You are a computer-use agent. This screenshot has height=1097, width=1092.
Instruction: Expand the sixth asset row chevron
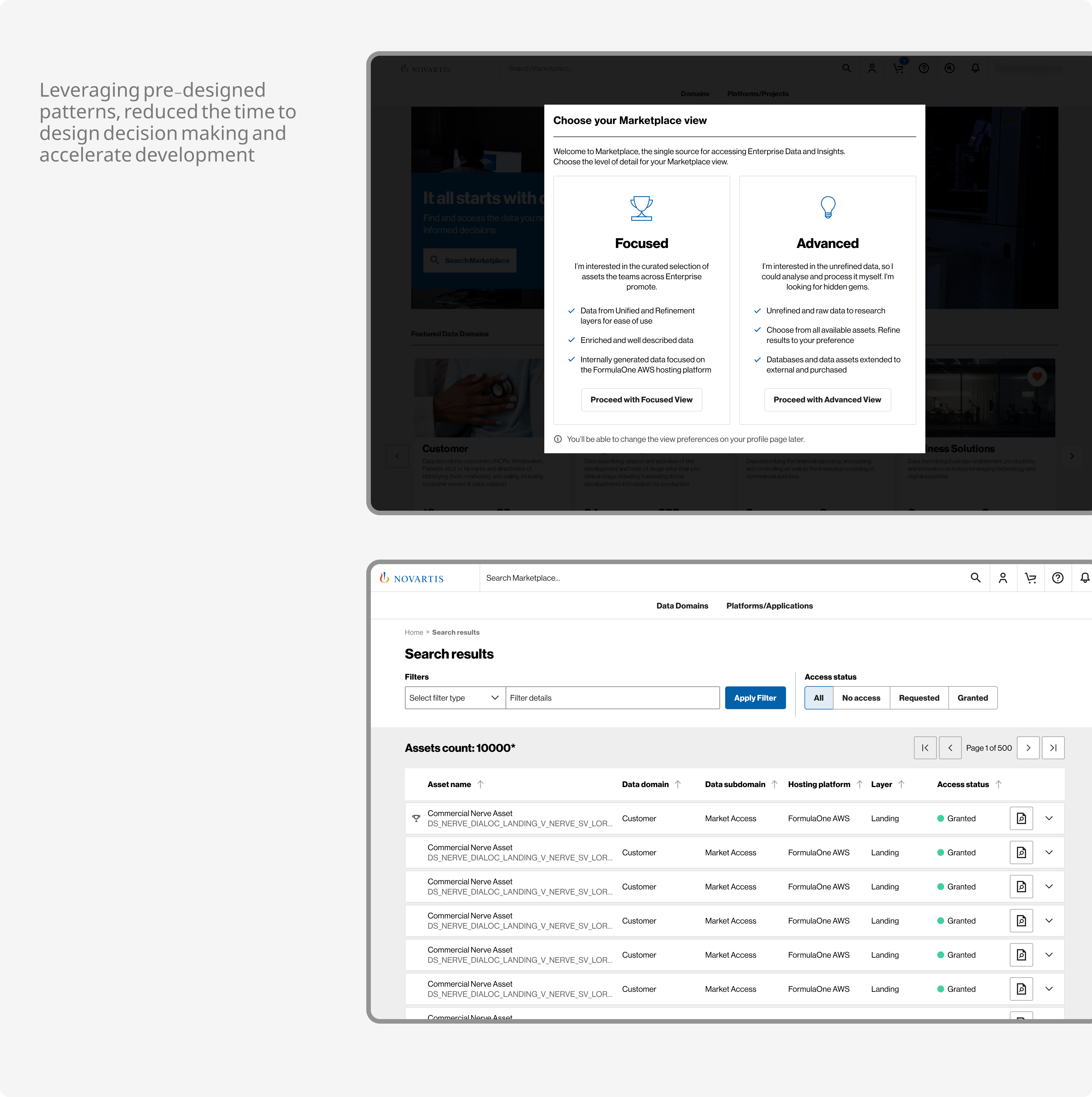tap(1049, 989)
